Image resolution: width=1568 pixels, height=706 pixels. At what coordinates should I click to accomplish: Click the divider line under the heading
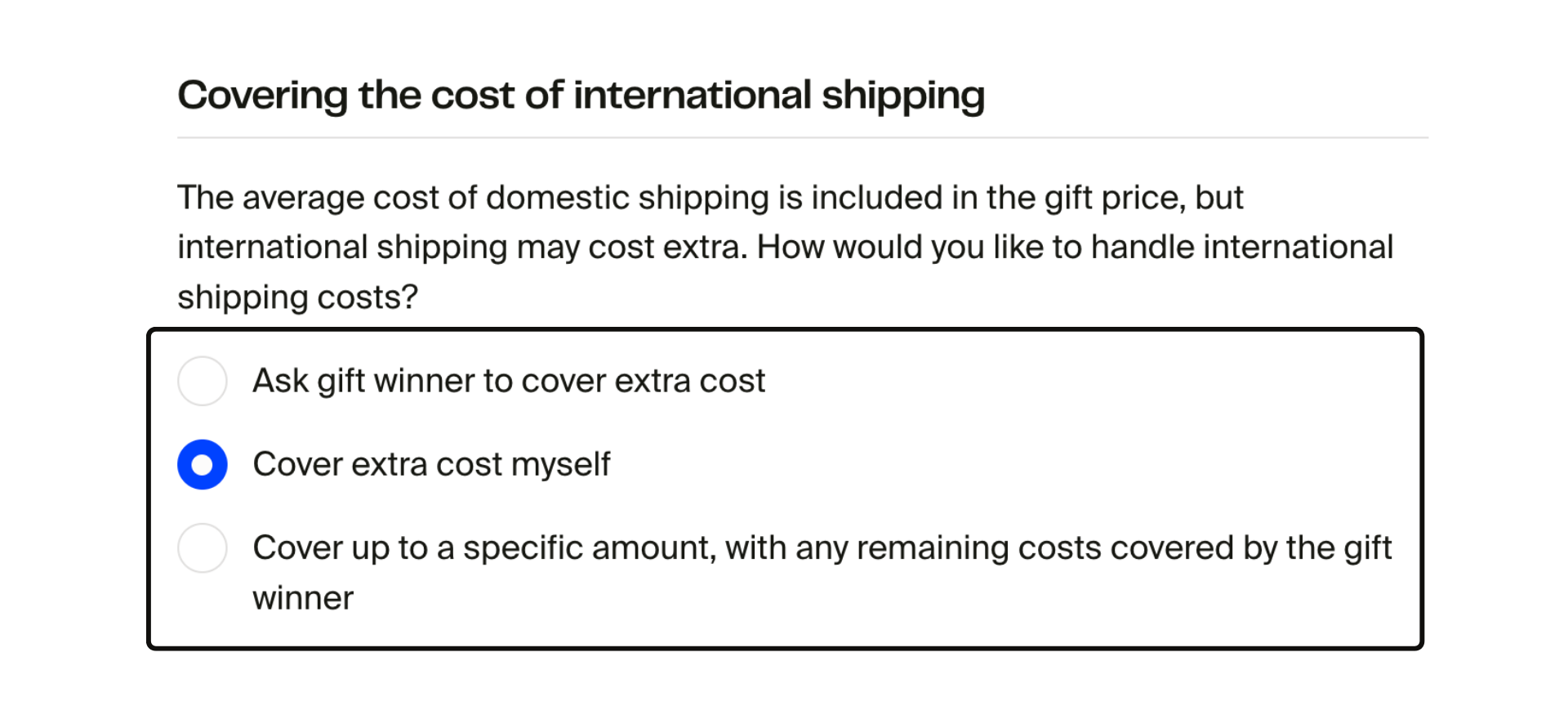784,136
